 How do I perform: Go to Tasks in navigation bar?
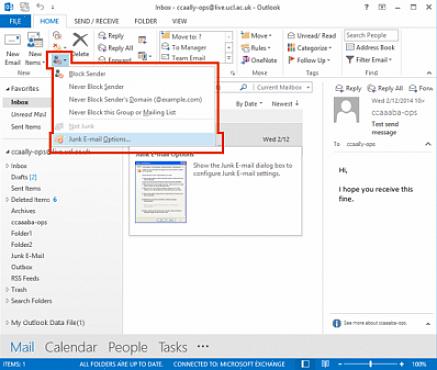(173, 347)
